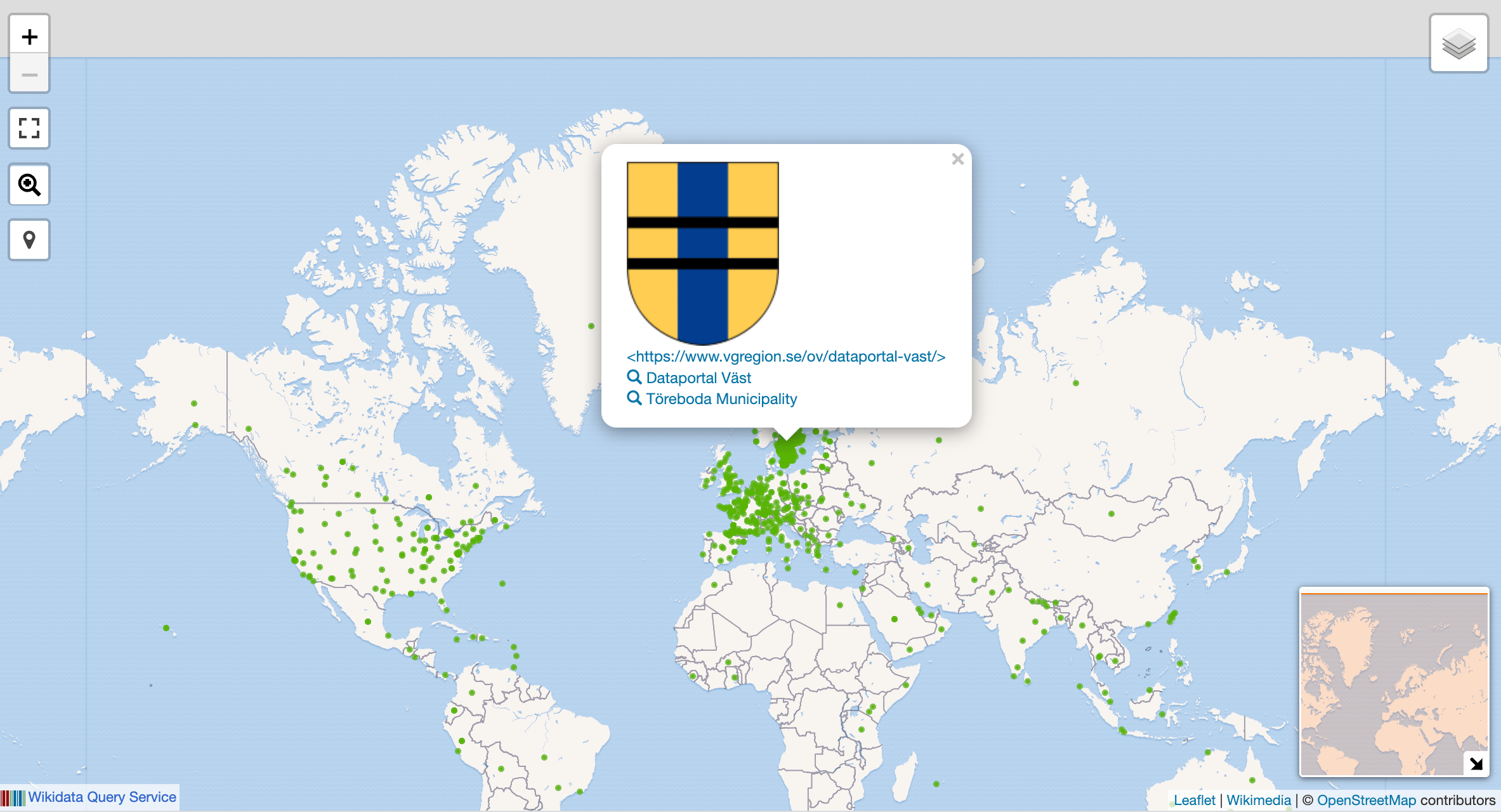Open the vgregion.se dataportal-vast URL
Viewport: 1501px width, 812px height.
(x=786, y=357)
